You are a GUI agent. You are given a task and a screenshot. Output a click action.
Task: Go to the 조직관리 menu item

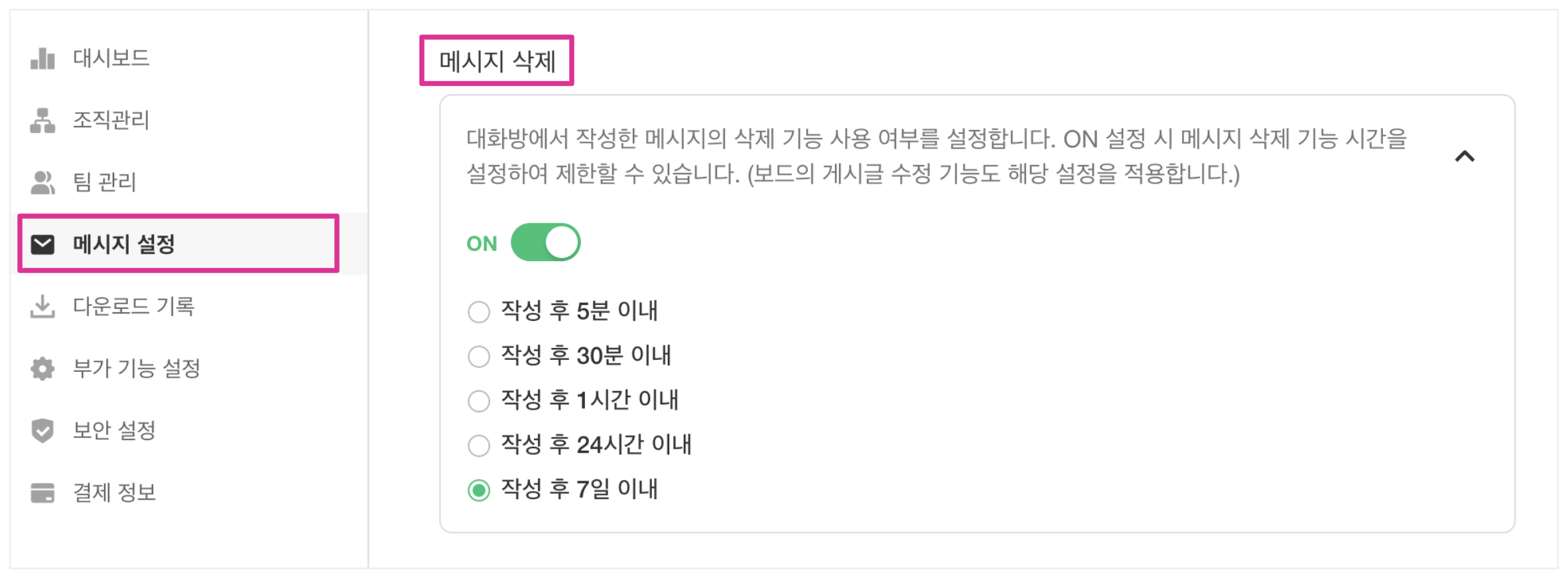pos(111,121)
